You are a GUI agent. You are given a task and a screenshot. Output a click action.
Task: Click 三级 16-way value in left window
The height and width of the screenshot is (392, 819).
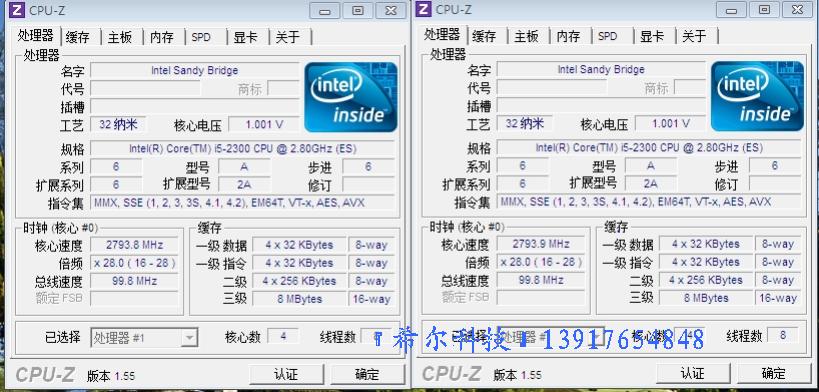[x=371, y=299]
